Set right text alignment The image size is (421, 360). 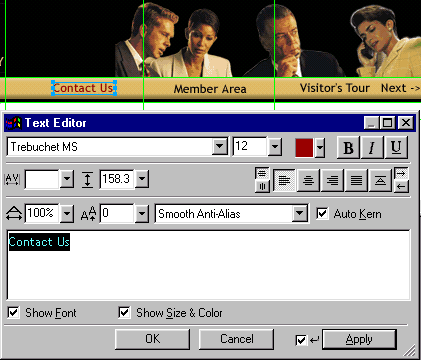tap(332, 180)
